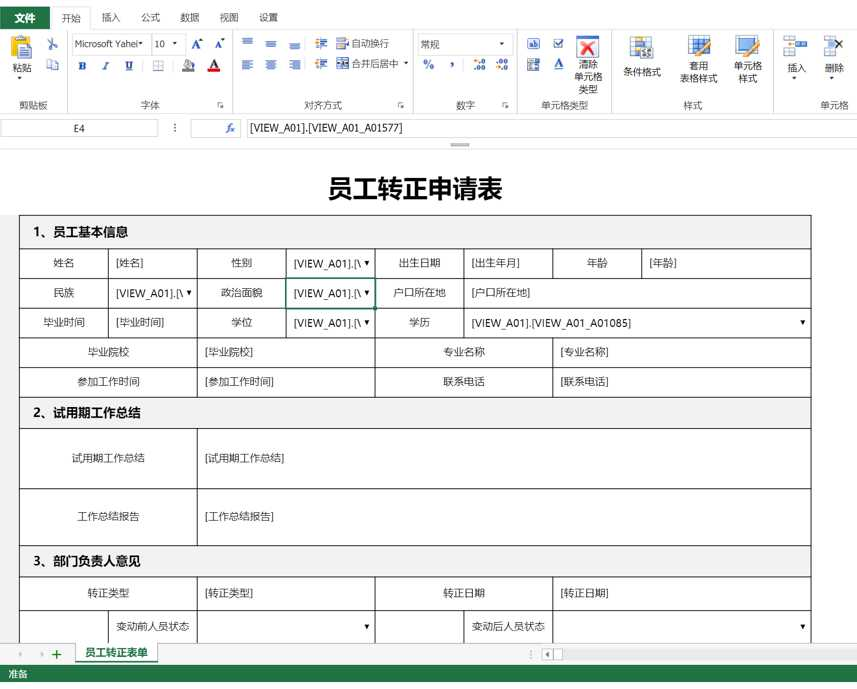This screenshot has height=689, width=857.
Task: Apply percent number style
Action: coord(428,64)
